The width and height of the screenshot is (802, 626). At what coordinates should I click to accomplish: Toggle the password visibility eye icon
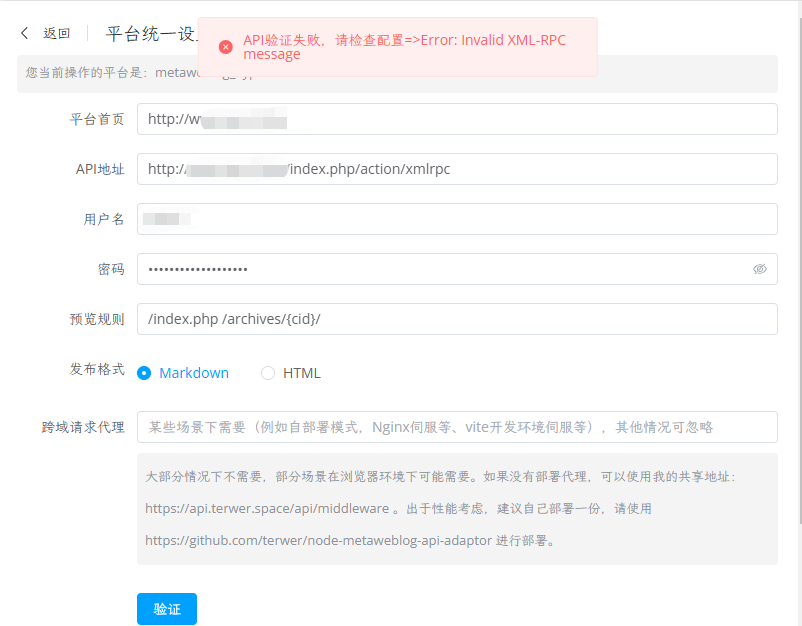tap(761, 269)
